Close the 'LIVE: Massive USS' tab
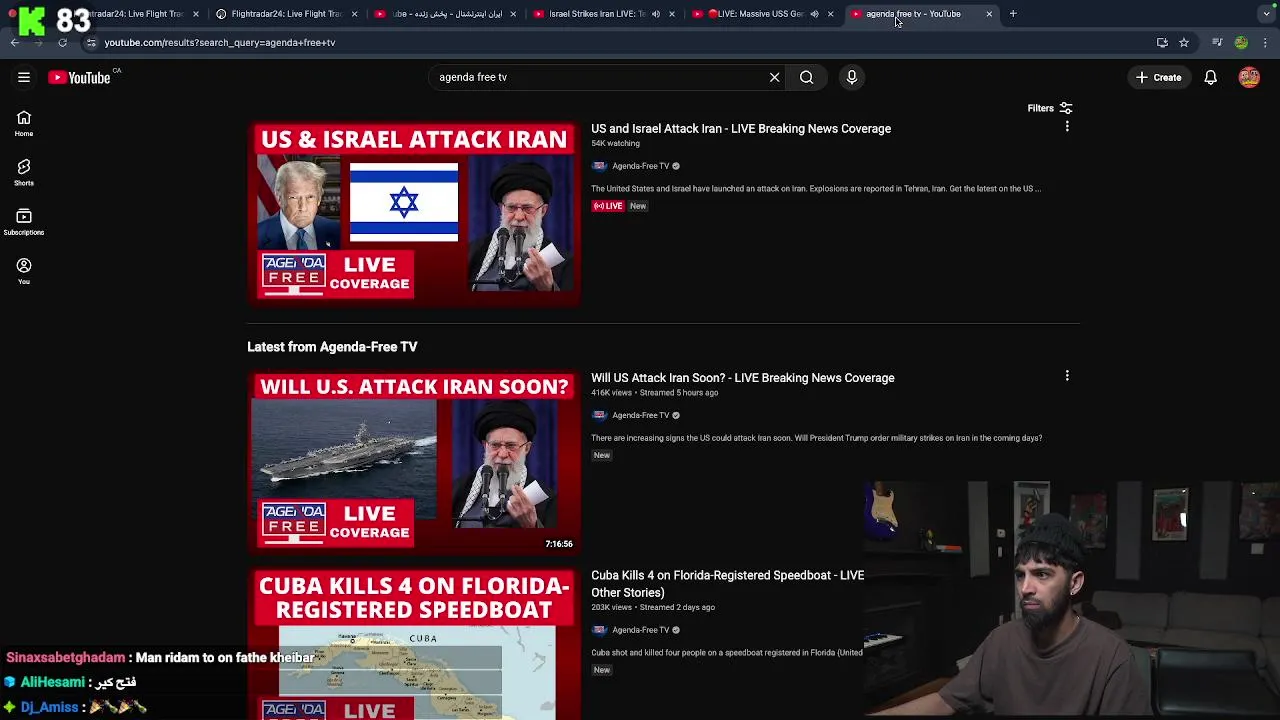The height and width of the screenshot is (720, 1280). 830,14
